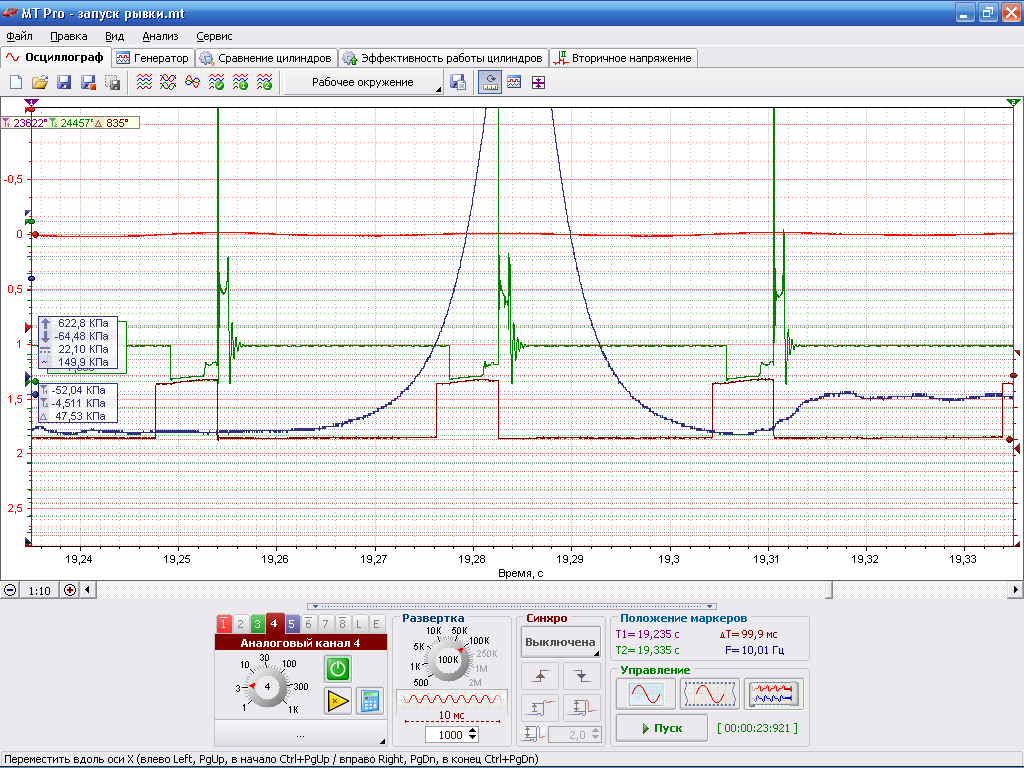Click the yellow triangle amplifier icon
This screenshot has height=768, width=1024.
(338, 701)
